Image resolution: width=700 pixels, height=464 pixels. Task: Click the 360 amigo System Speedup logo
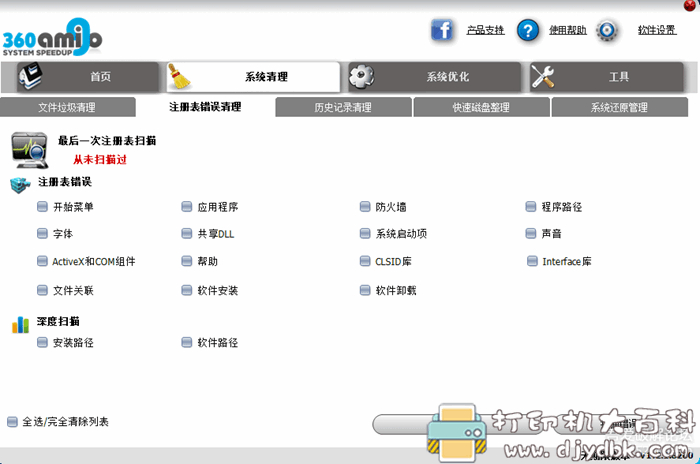coord(52,38)
